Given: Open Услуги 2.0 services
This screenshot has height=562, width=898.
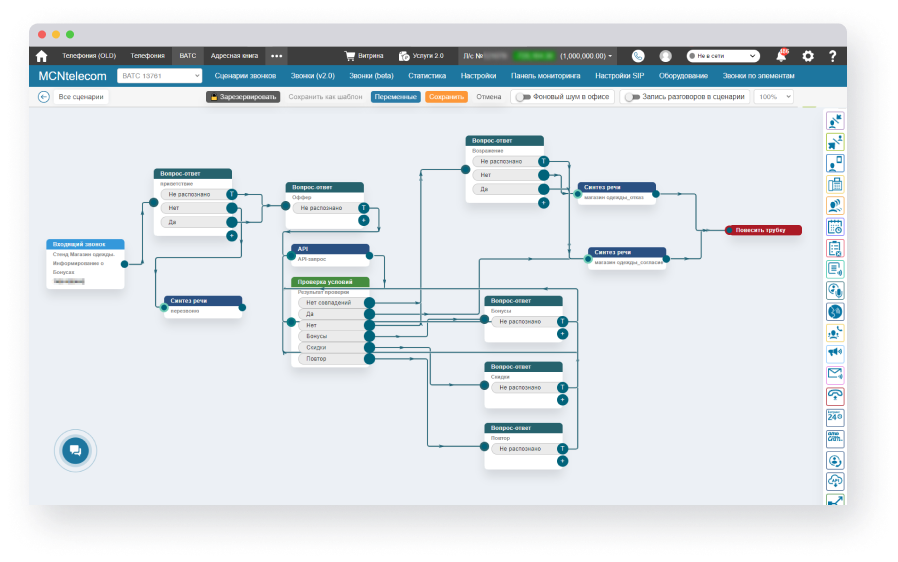Looking at the screenshot, I should [421, 56].
